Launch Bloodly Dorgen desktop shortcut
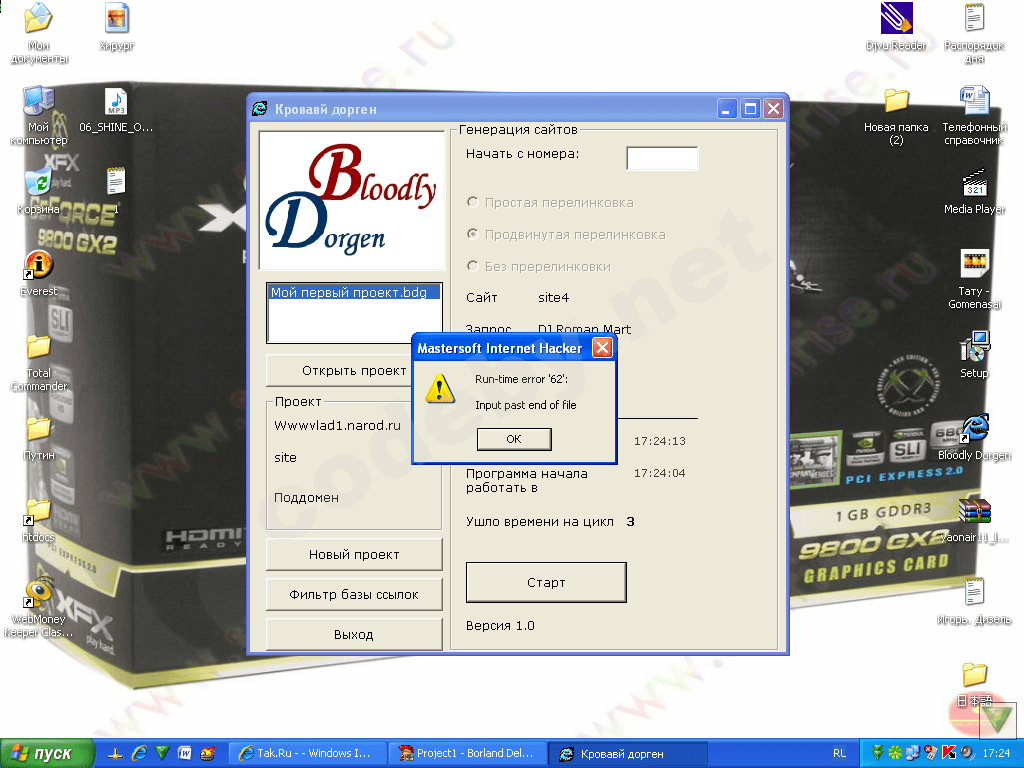This screenshot has width=1024, height=768. [974, 438]
